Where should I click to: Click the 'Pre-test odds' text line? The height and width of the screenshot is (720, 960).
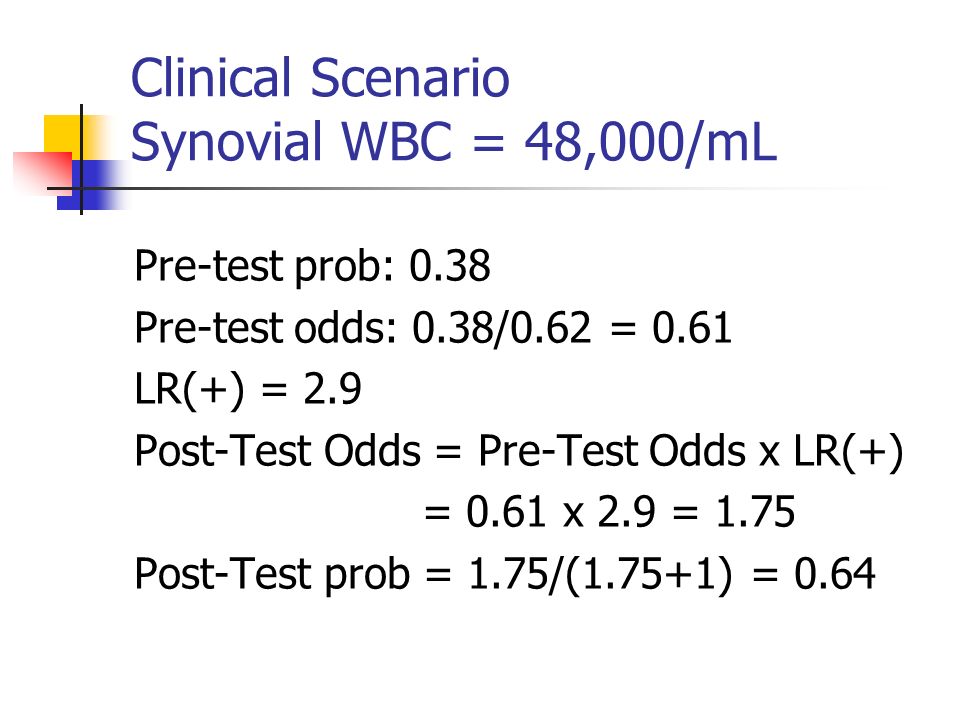[x=433, y=328]
